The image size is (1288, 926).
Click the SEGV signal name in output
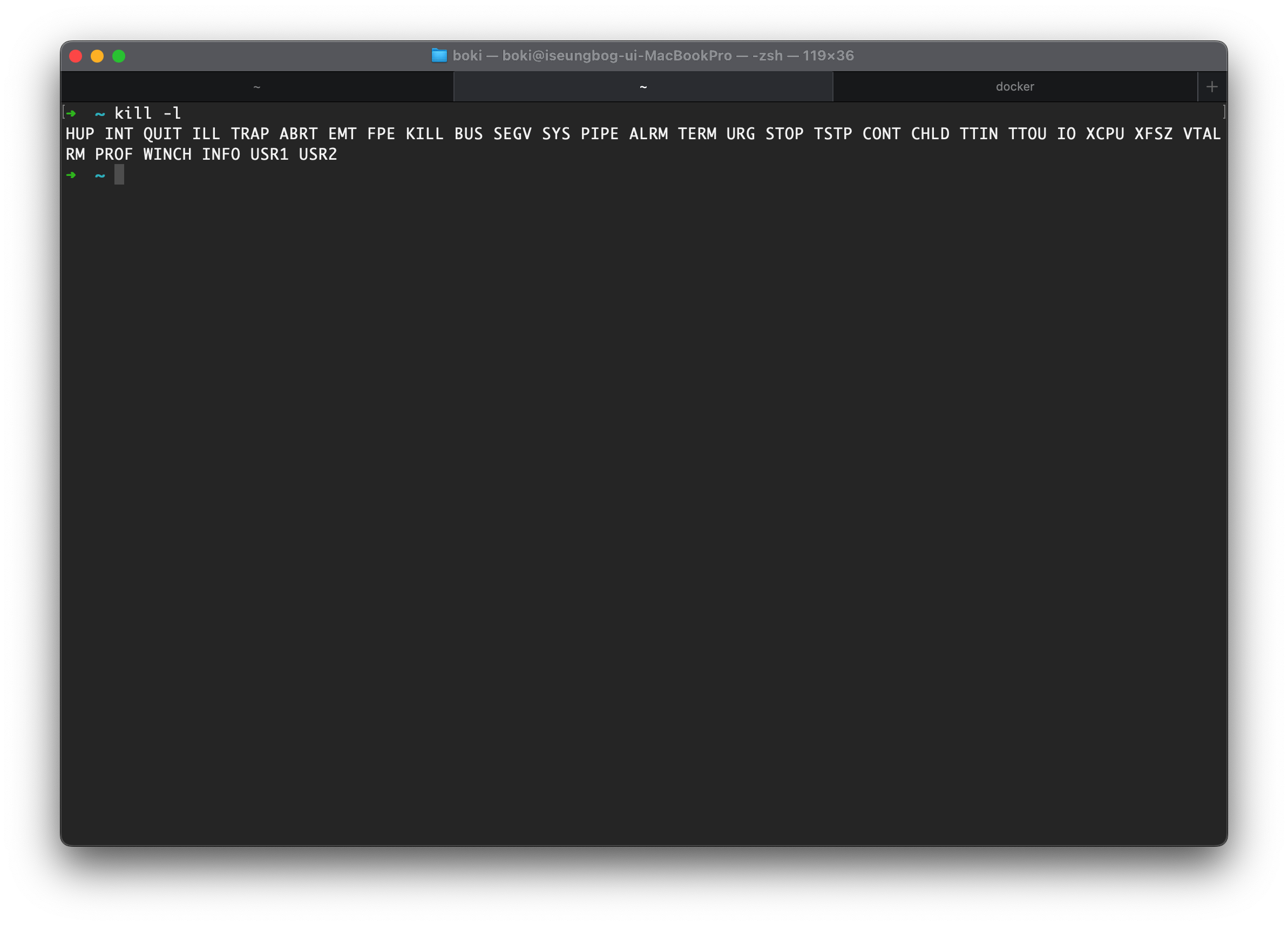pos(512,134)
